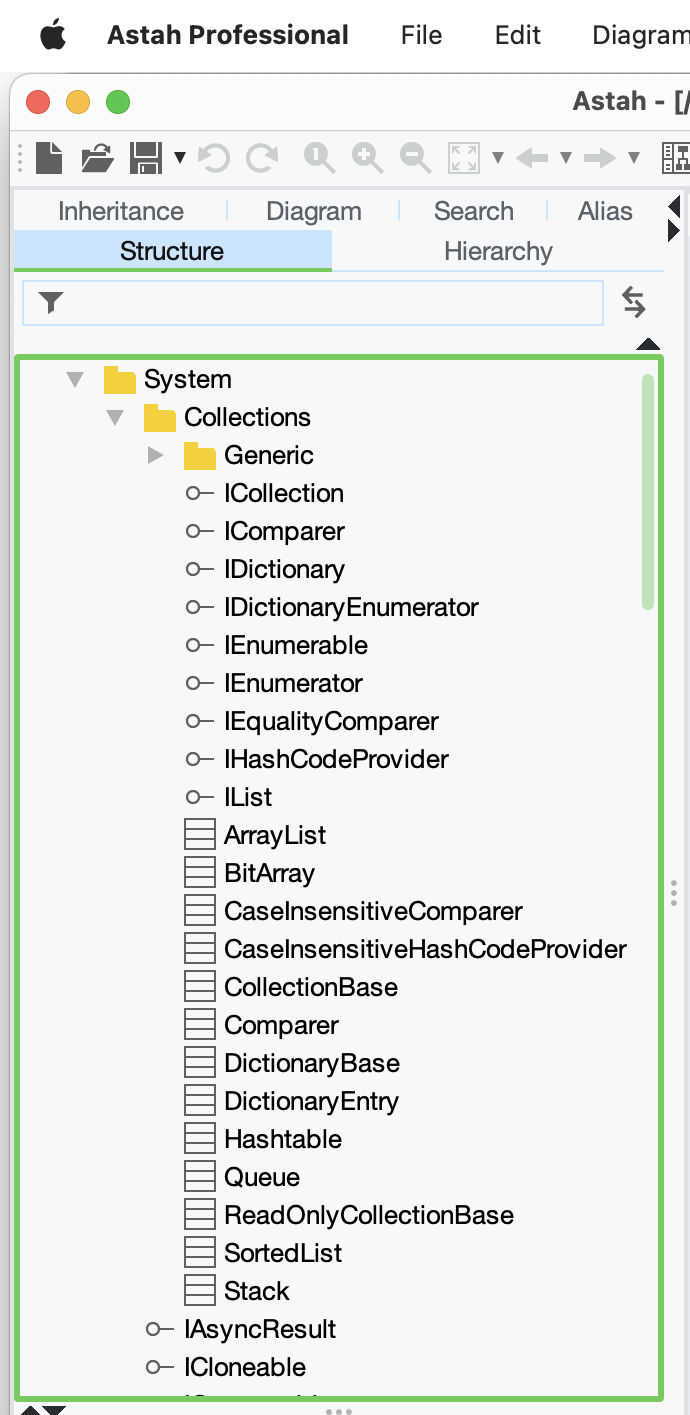Collapse the Collections folder
The height and width of the screenshot is (1415, 690).
point(115,418)
